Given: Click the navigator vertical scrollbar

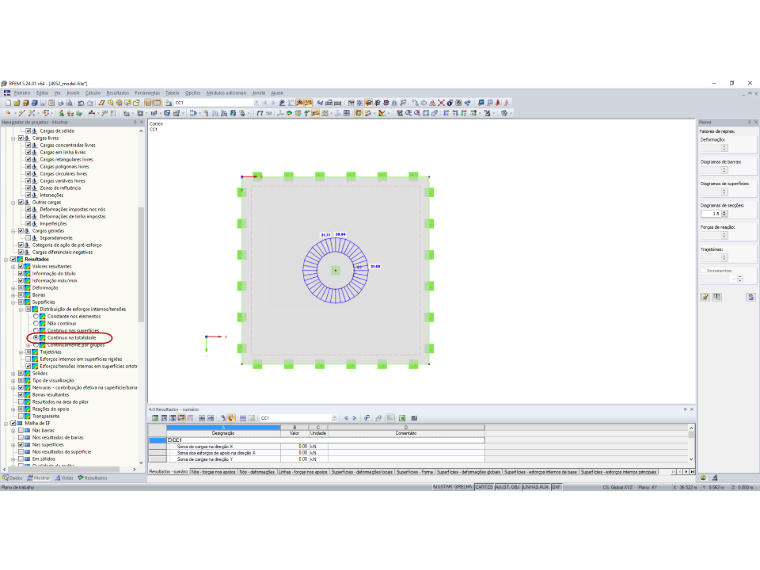Looking at the screenshot, I should click(141, 264).
